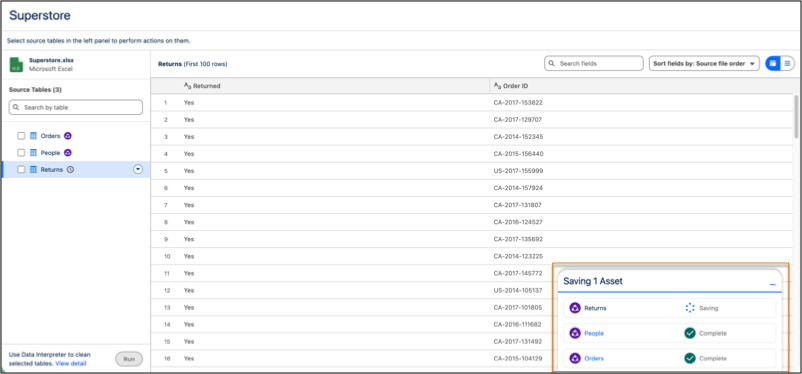Image resolution: width=802 pixels, height=374 pixels.
Task: Click the Returns asset icon in saving panel
Action: click(x=575, y=309)
